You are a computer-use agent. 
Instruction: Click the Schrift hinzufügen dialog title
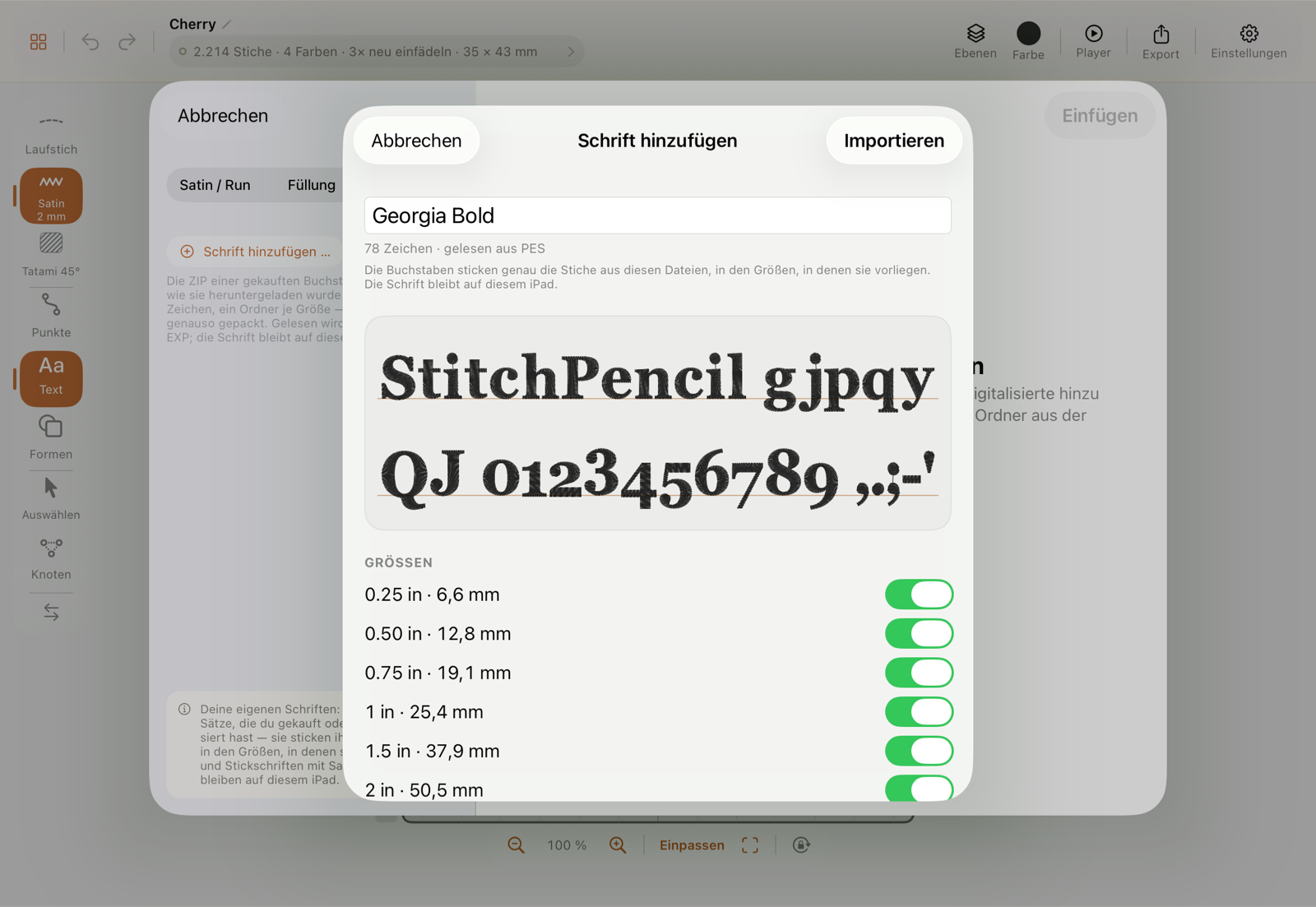pos(657,141)
